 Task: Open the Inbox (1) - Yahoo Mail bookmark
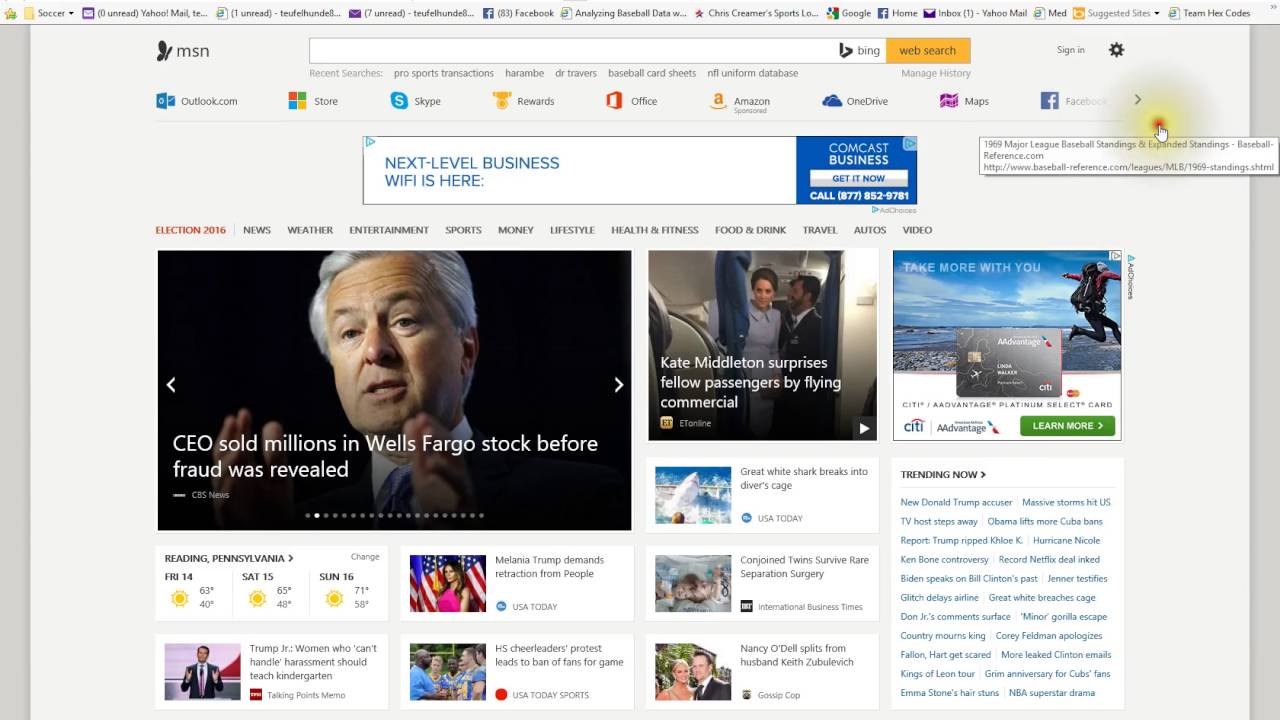point(975,13)
